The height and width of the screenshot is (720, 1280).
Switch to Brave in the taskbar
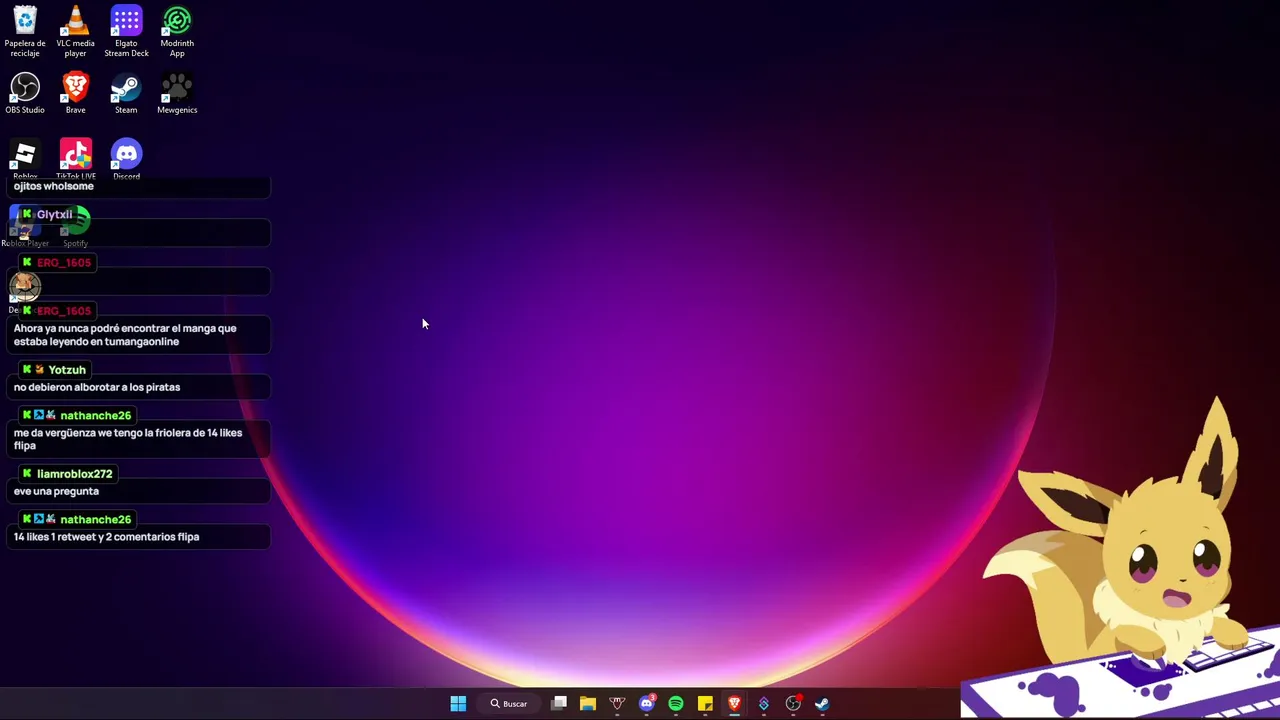pos(734,704)
